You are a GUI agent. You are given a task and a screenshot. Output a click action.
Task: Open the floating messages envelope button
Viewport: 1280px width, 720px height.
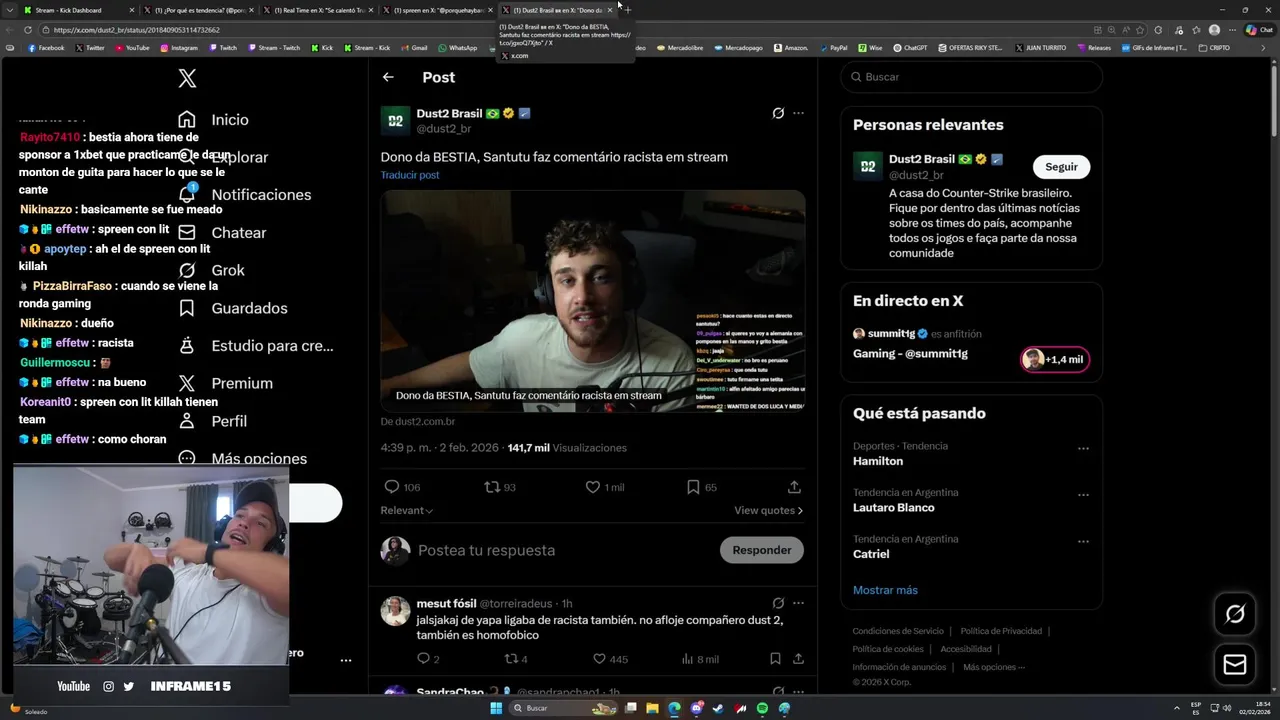pyautogui.click(x=1235, y=665)
